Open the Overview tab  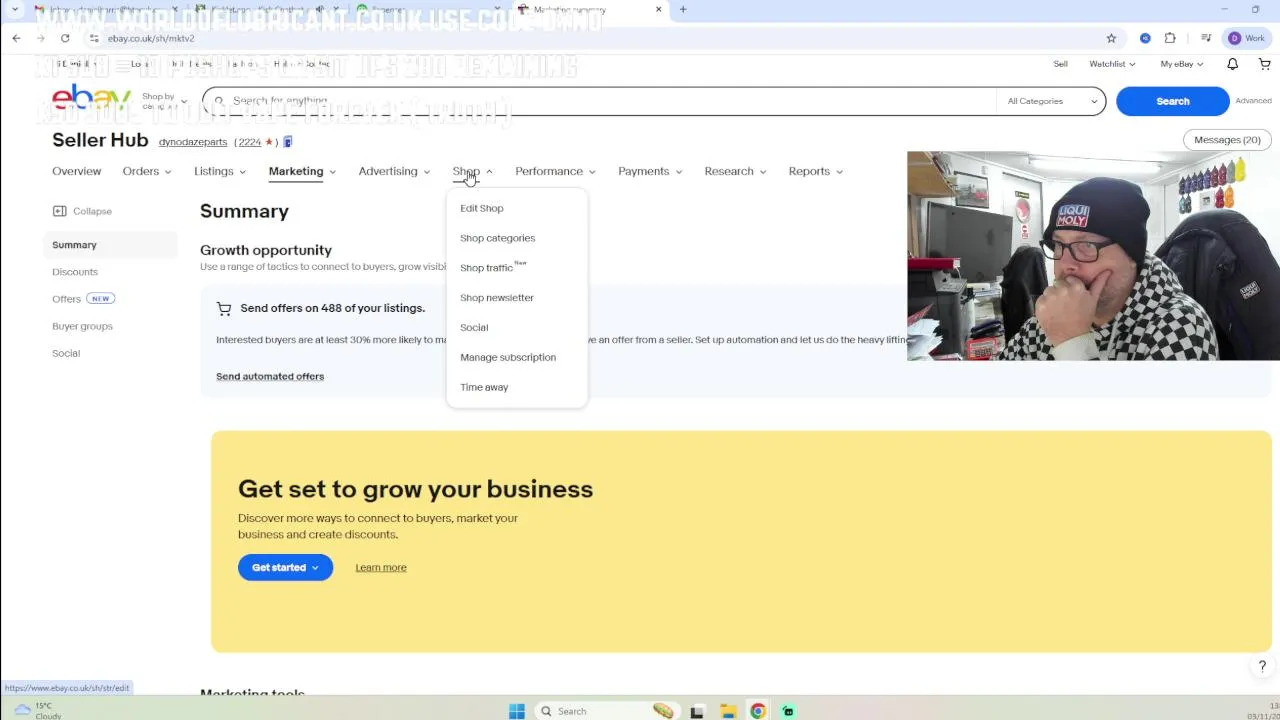pyautogui.click(x=76, y=171)
